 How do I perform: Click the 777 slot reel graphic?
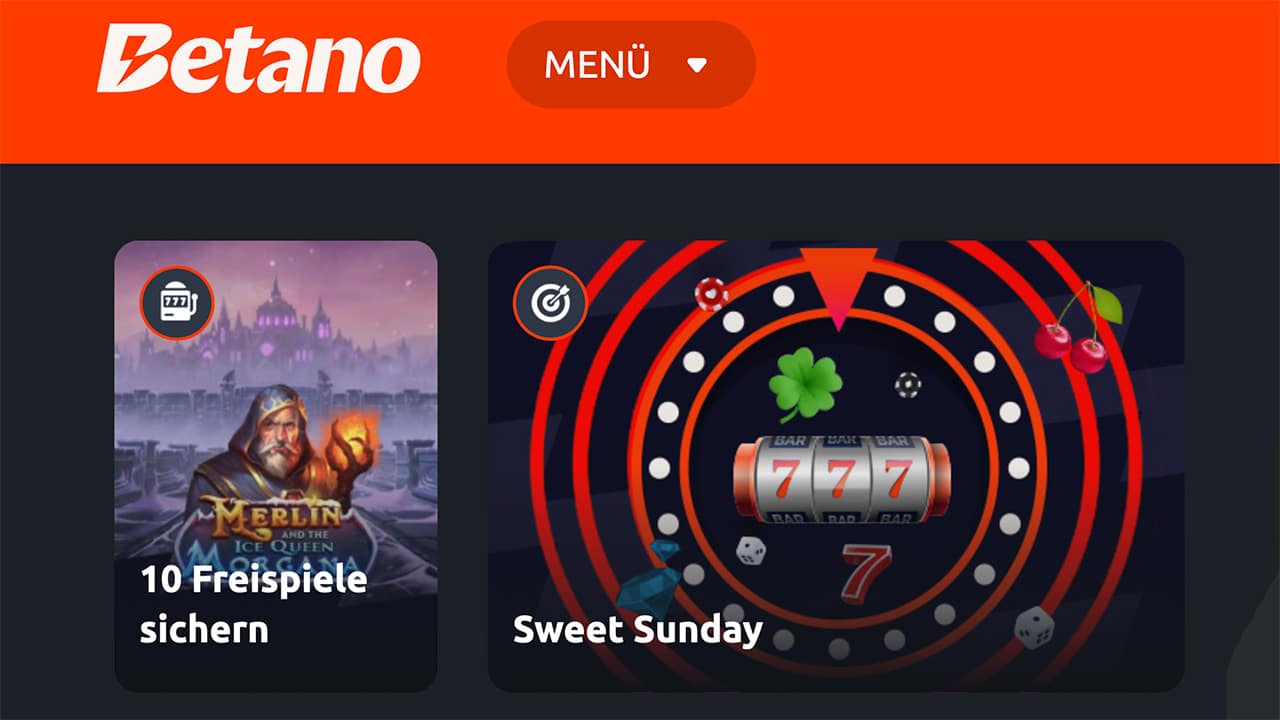(x=842, y=479)
